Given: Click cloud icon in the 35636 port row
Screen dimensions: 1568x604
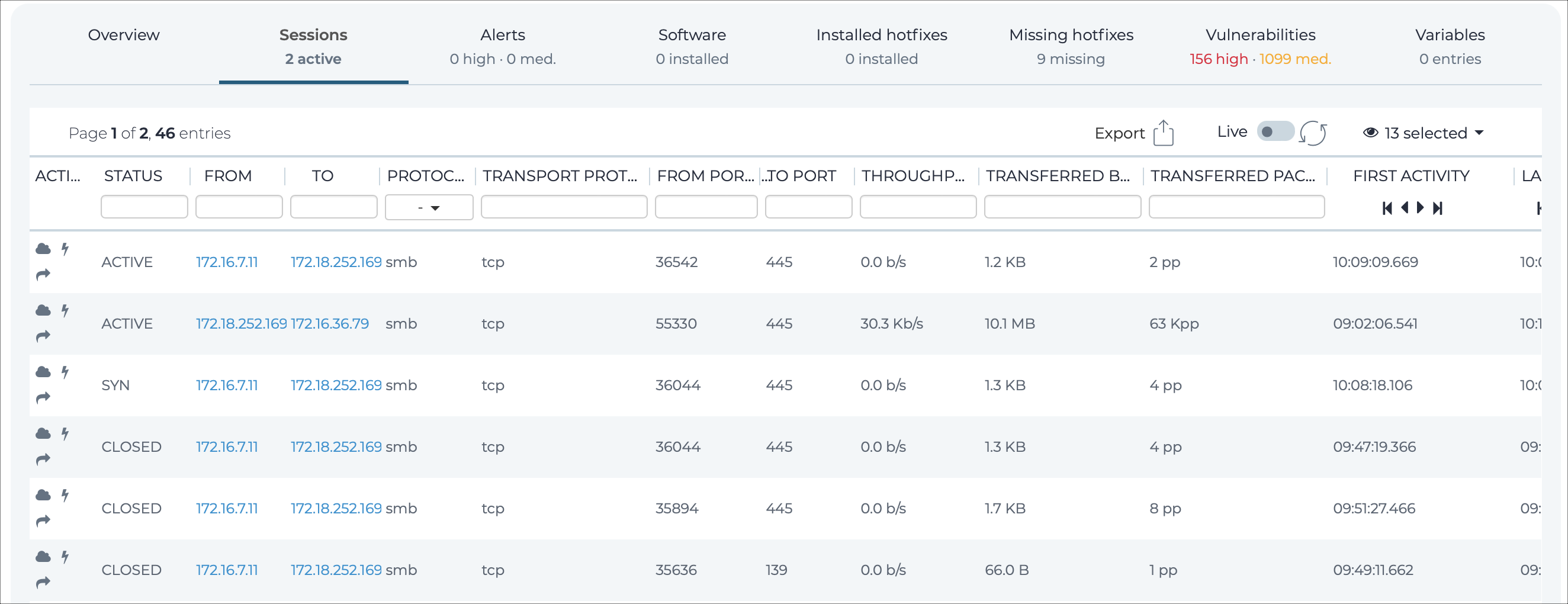Looking at the screenshot, I should [43, 556].
